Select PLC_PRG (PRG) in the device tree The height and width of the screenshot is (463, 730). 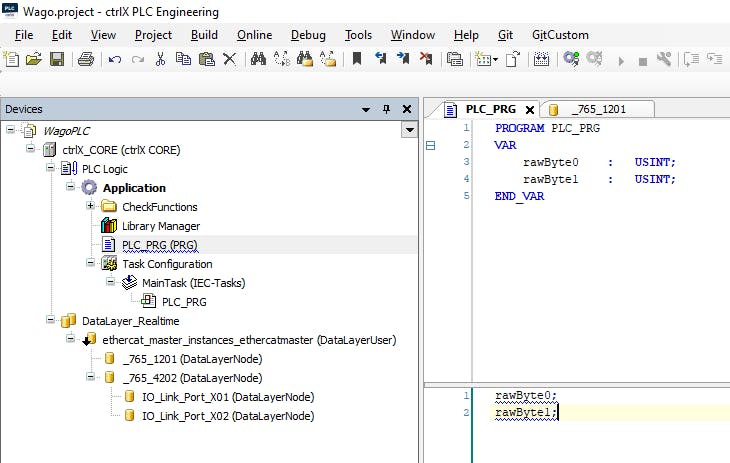point(160,245)
